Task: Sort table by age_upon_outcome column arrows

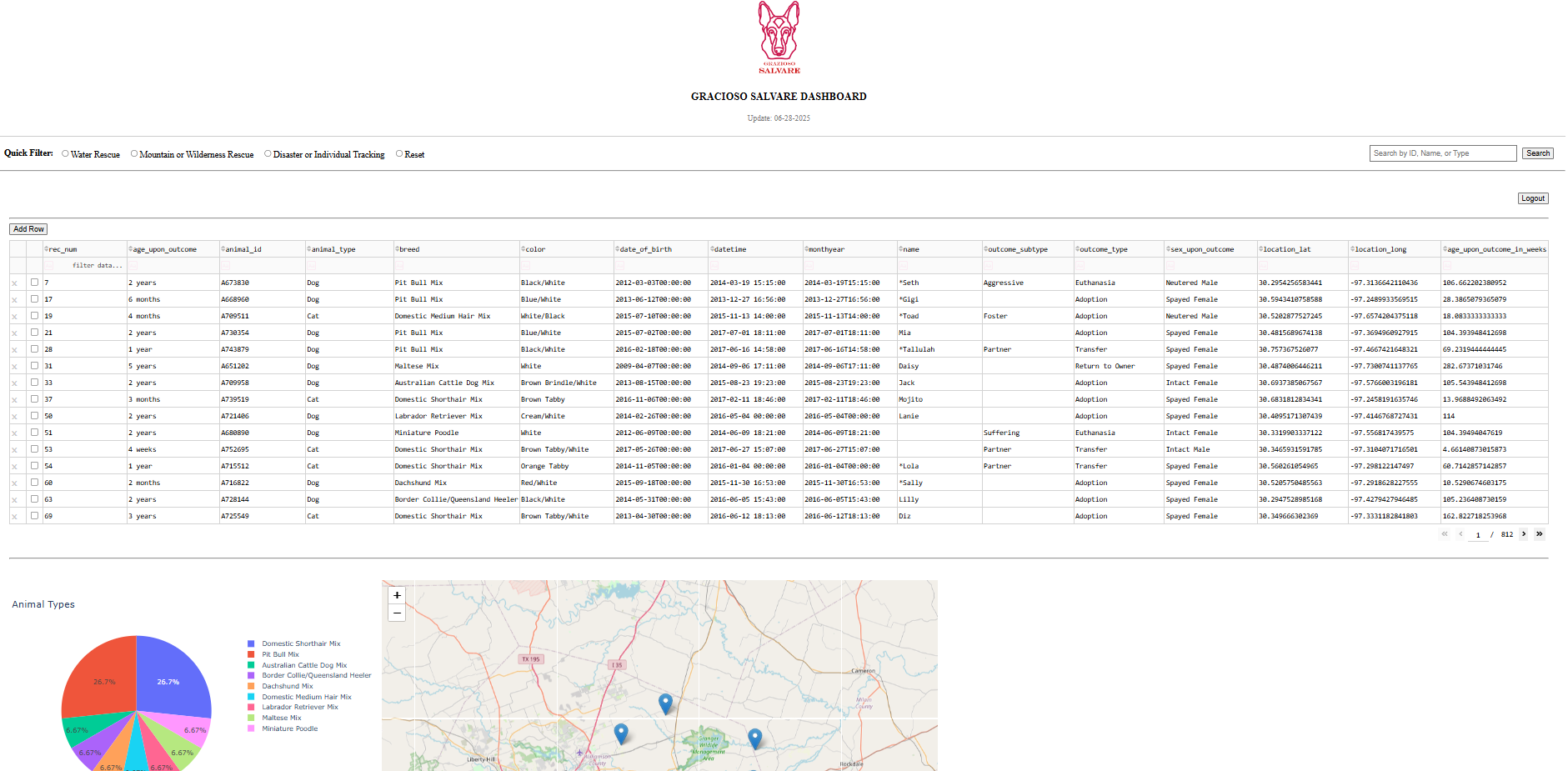Action: [131, 249]
